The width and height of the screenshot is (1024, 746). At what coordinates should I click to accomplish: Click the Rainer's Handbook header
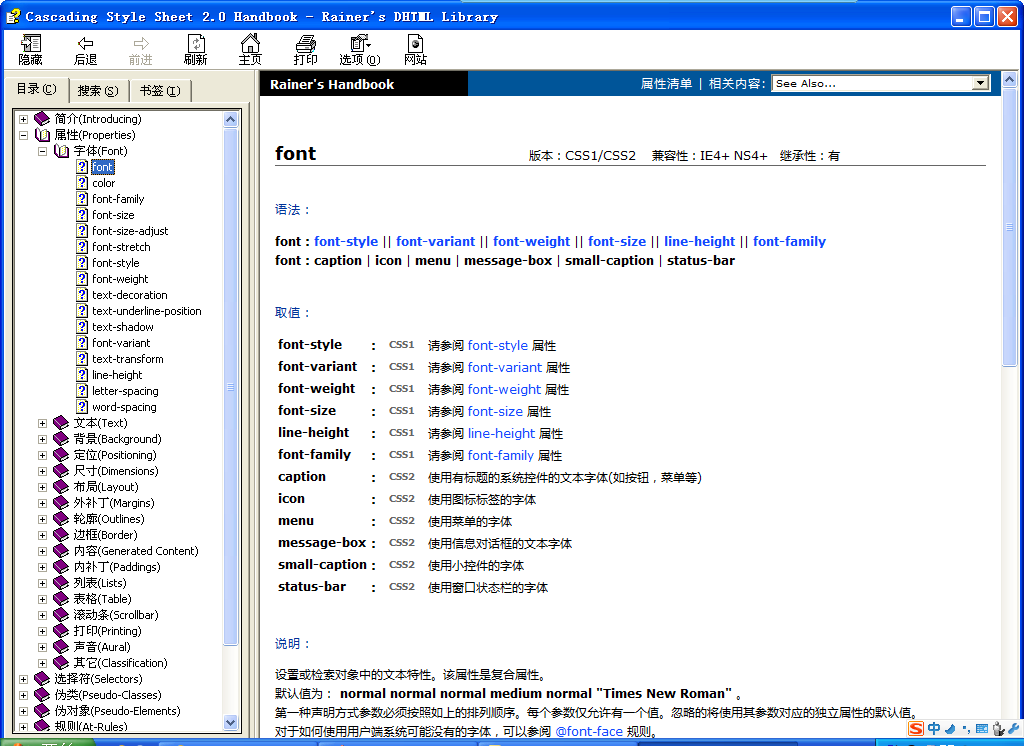(x=332, y=84)
